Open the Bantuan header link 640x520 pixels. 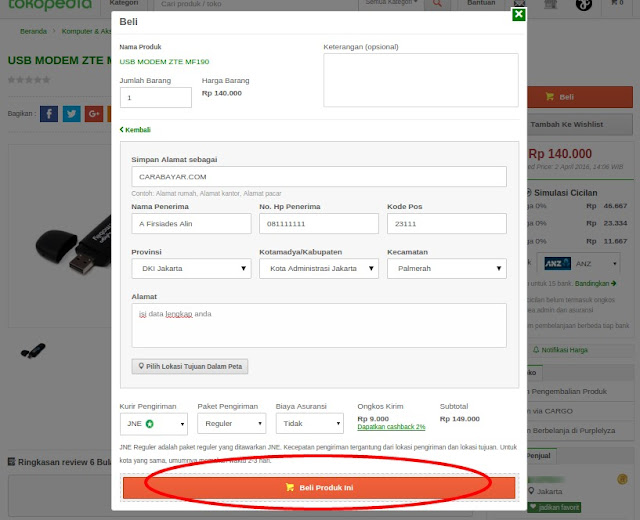click(x=481, y=3)
